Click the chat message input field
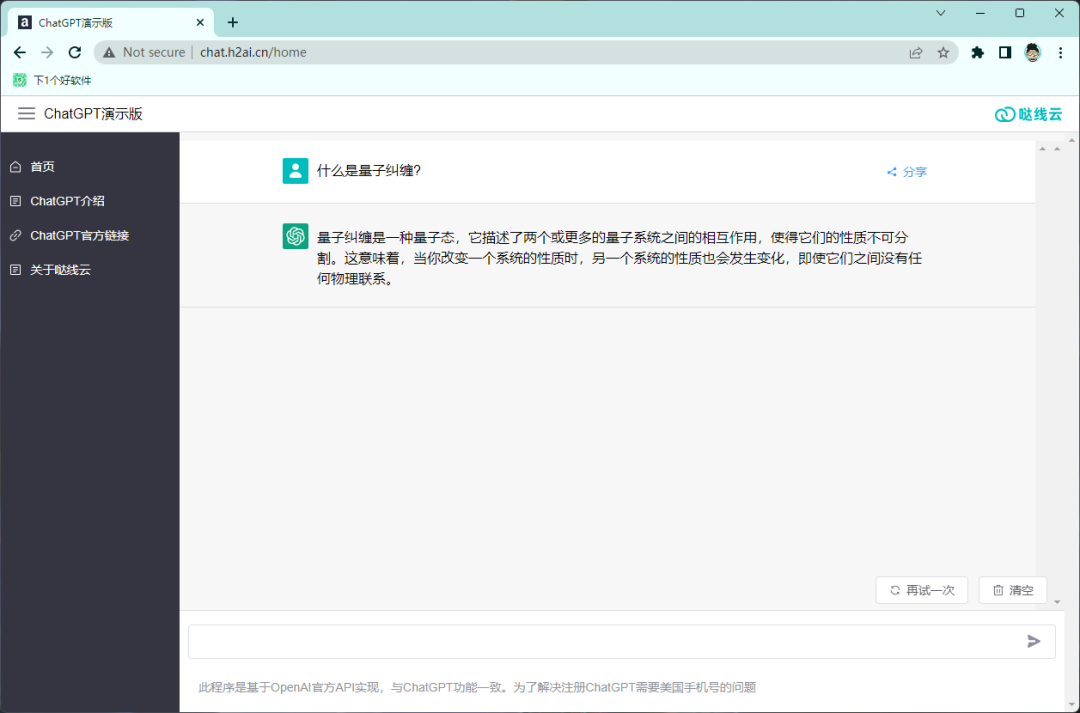 click(600, 642)
